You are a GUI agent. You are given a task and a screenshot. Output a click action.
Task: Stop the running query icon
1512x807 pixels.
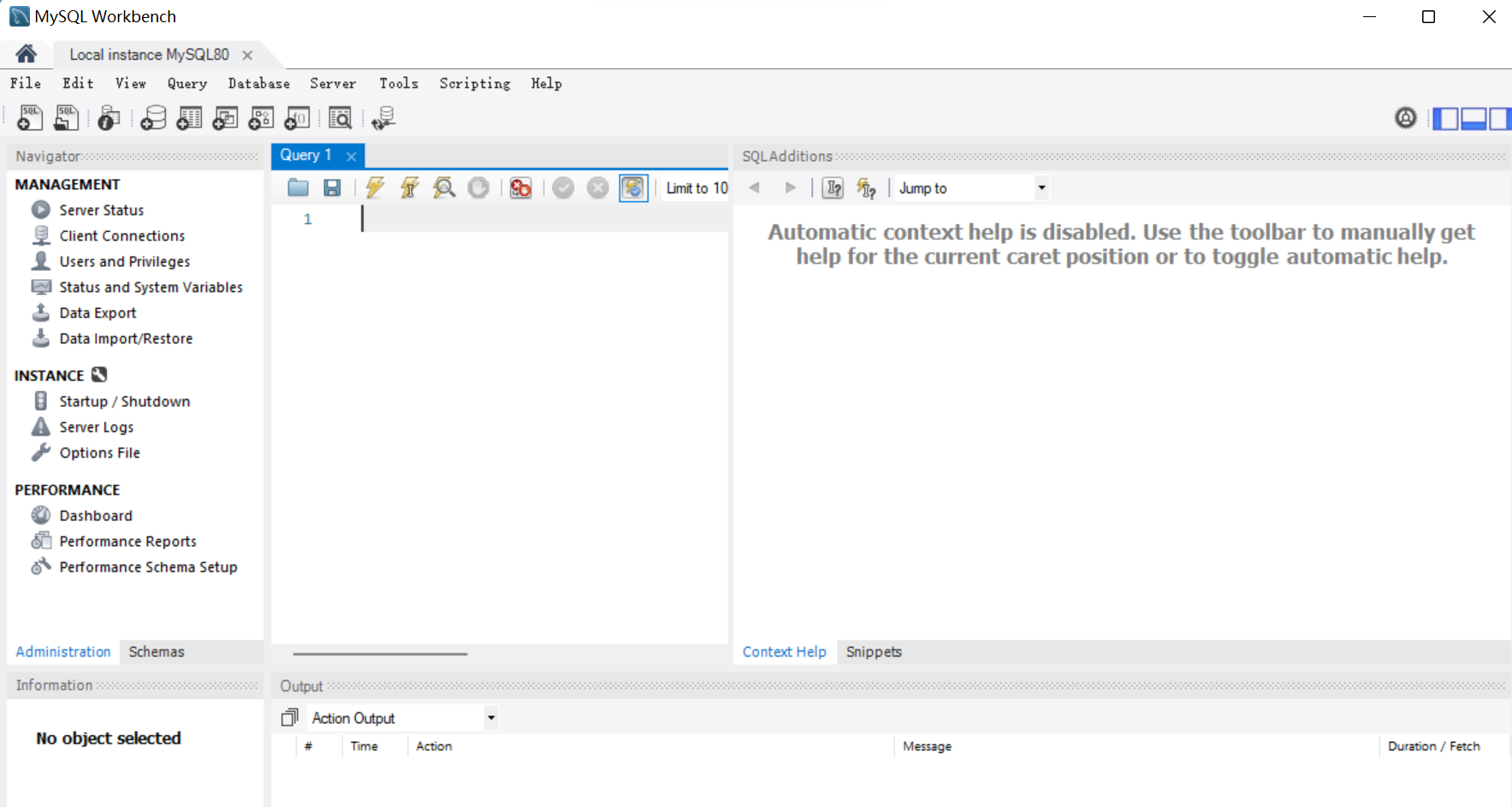point(478,187)
